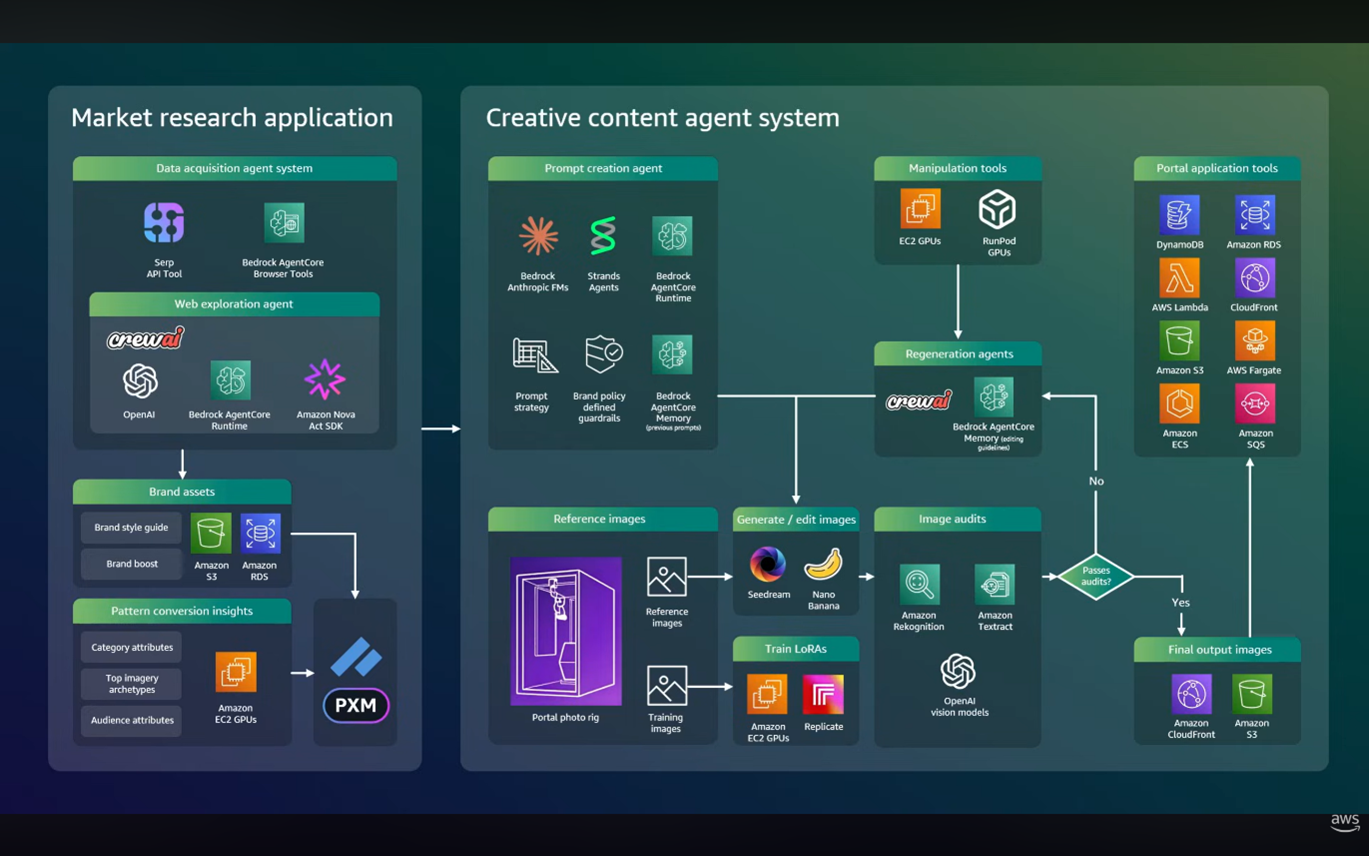This screenshot has width=1369, height=856.
Task: Click the Amazon SQS icon
Action: pos(1254,404)
